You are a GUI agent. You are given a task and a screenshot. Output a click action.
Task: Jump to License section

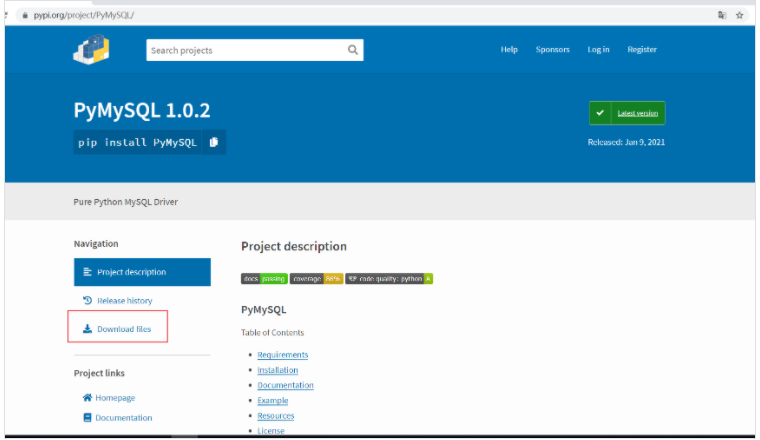(x=270, y=430)
